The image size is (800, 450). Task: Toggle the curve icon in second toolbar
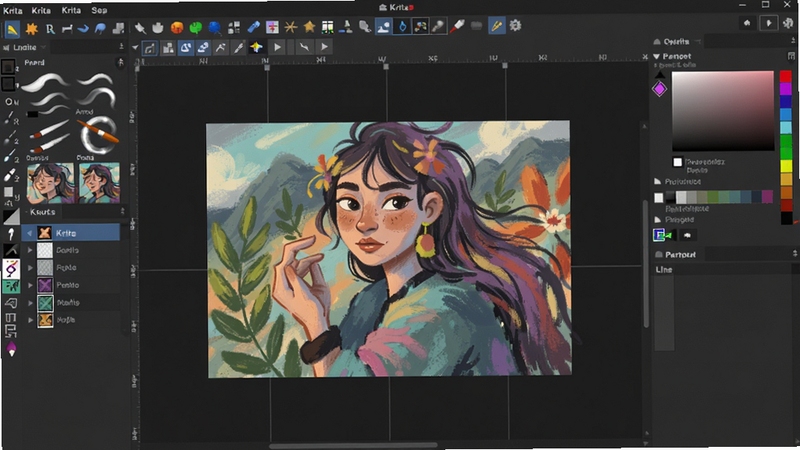149,48
